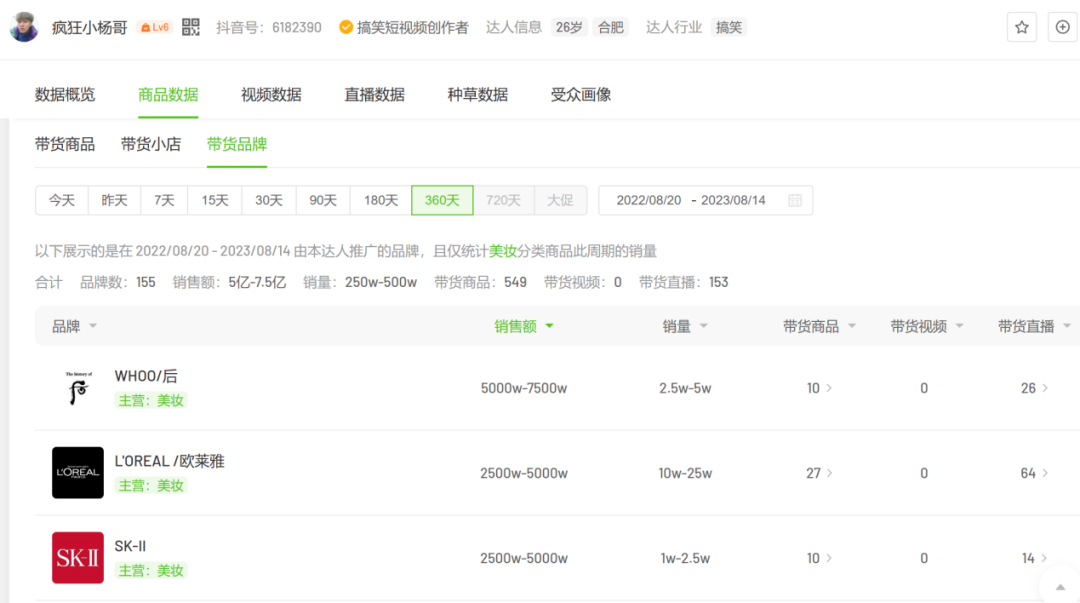The width and height of the screenshot is (1080, 603).
Task: Click the 疯狂小杨哥 username
Action: pyautogui.click(x=90, y=28)
